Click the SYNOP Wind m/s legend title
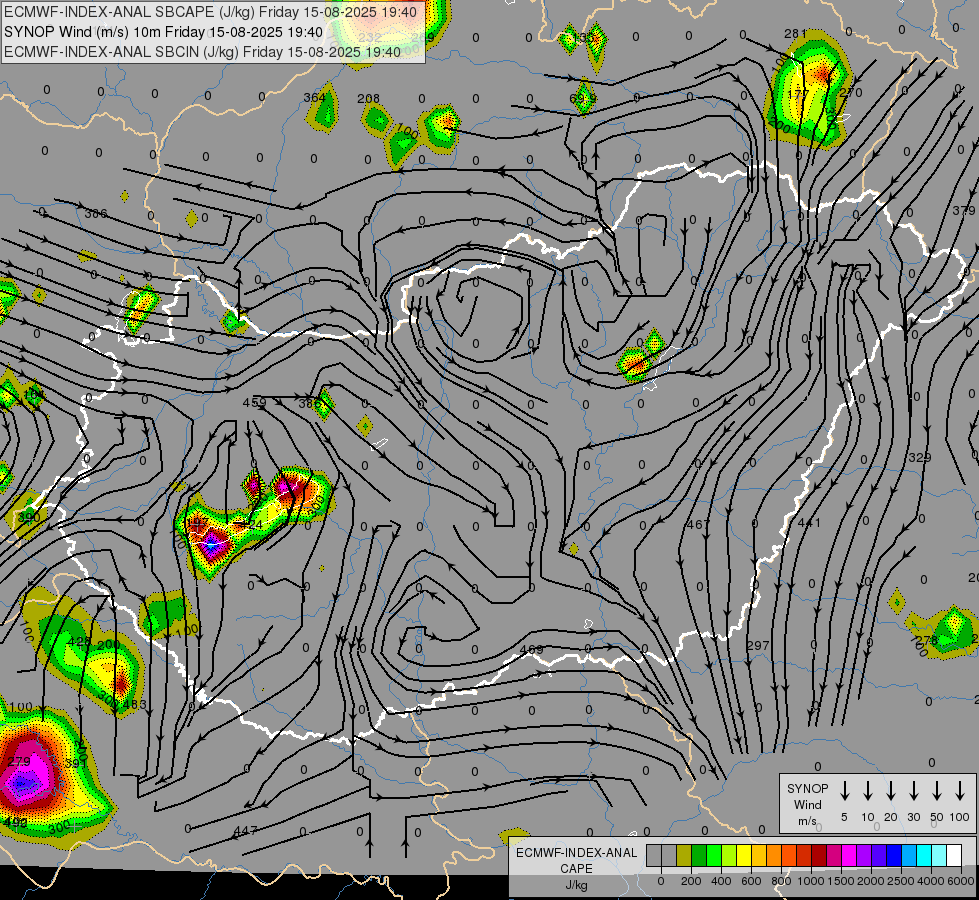Viewport: 979px width, 900px height. [807, 804]
